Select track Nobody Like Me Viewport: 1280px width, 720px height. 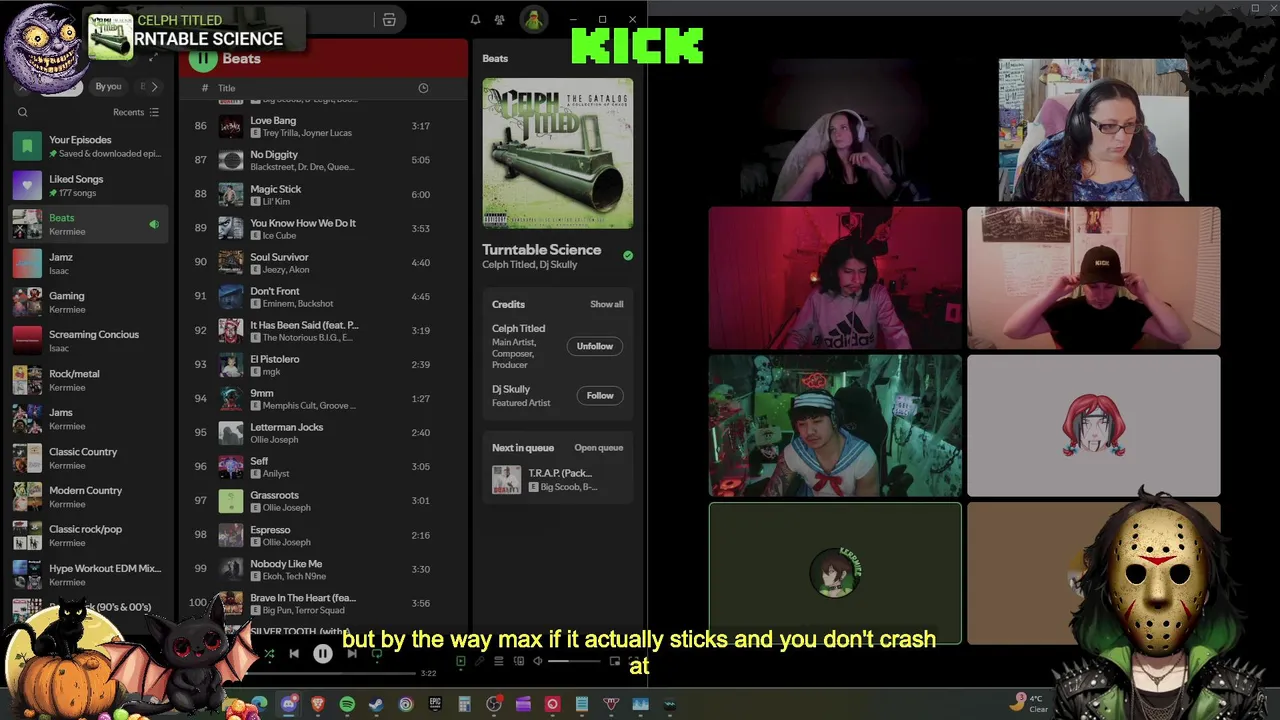[x=322, y=569]
